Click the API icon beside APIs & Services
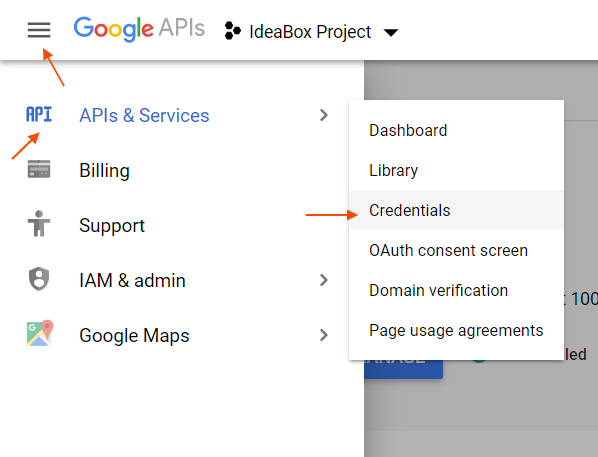Viewport: 598px width, 457px height. 39,114
